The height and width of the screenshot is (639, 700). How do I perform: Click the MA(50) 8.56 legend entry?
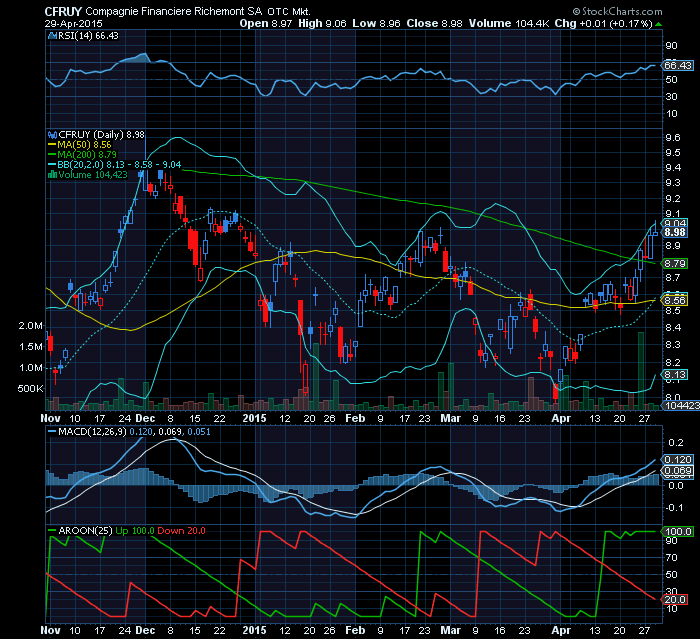(x=79, y=145)
